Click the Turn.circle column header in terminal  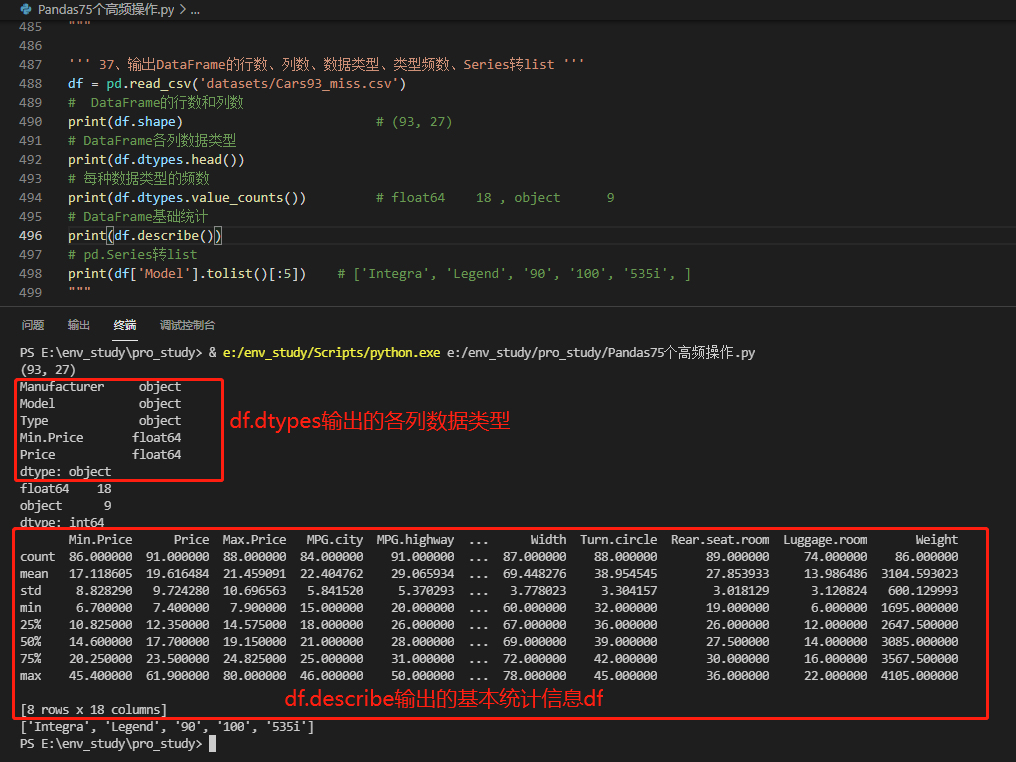point(618,540)
